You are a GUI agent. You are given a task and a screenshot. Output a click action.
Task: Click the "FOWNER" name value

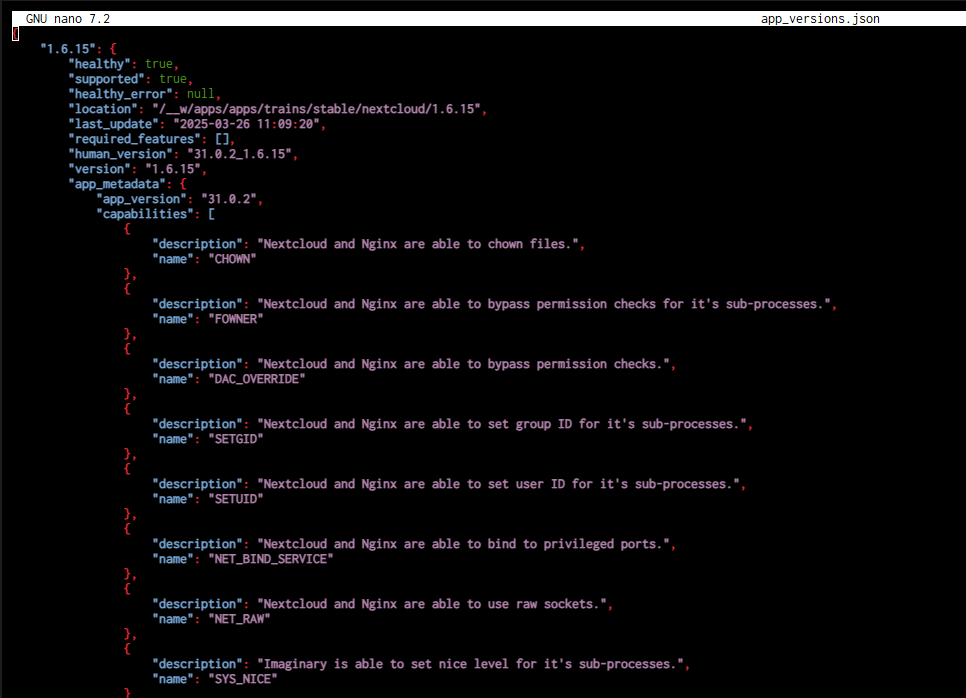[235, 319]
